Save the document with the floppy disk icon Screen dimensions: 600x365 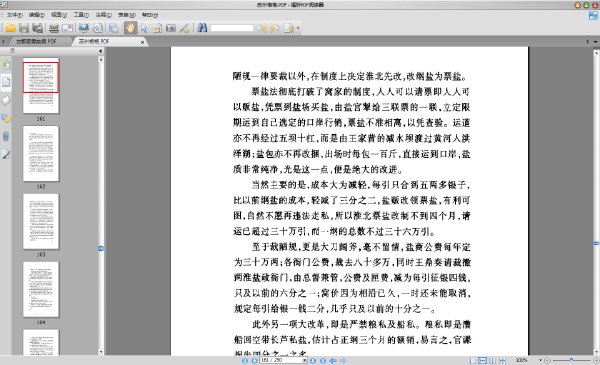24,28
